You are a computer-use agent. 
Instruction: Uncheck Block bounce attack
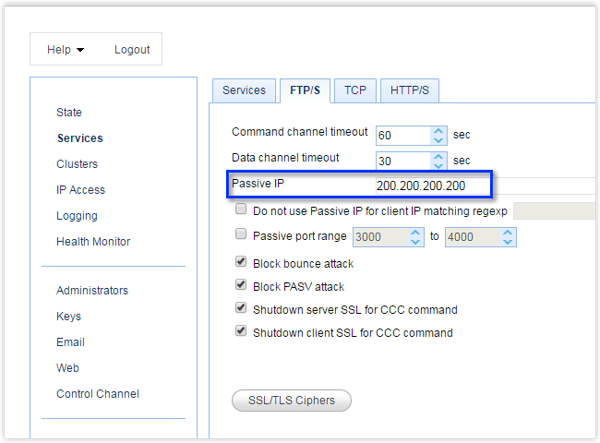[241, 263]
